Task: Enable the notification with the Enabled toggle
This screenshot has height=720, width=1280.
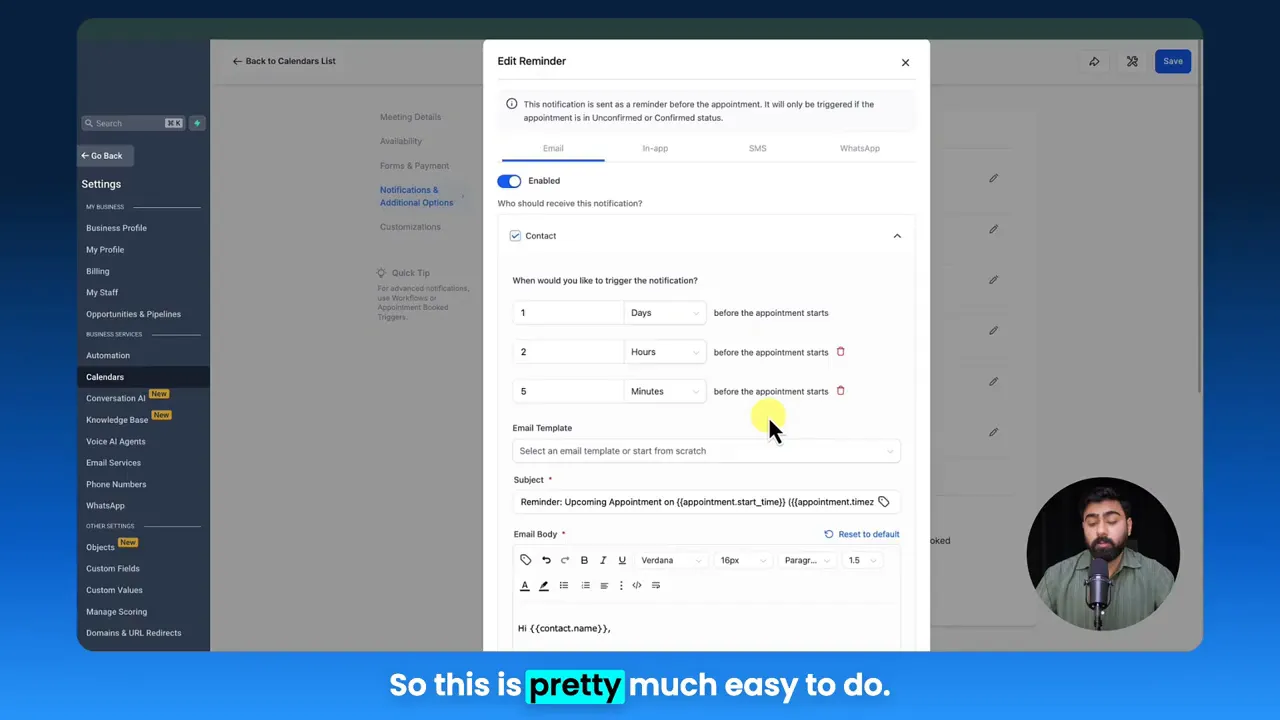Action: [509, 181]
